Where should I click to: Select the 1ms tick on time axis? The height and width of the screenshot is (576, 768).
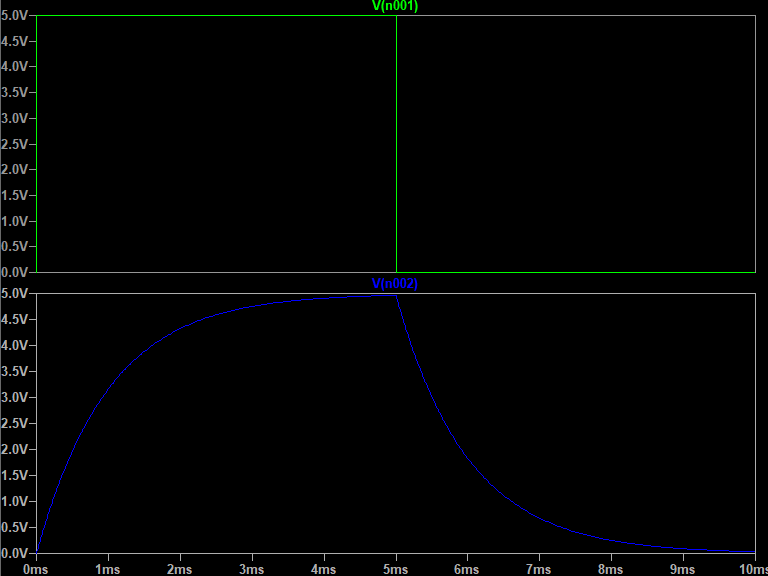pos(107,568)
